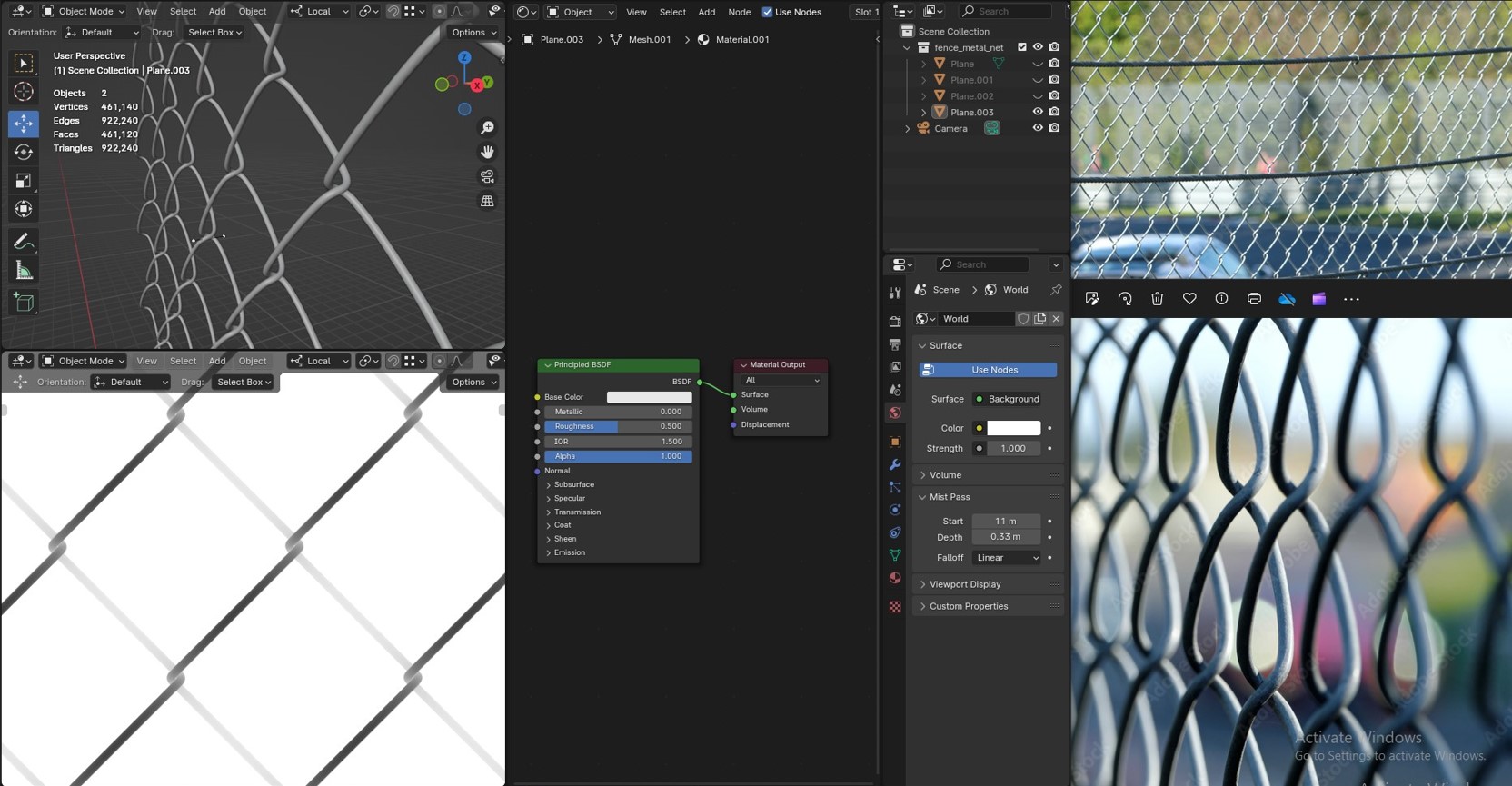Open the Texture properties checker tab
The height and width of the screenshot is (786, 1512).
pyautogui.click(x=895, y=606)
